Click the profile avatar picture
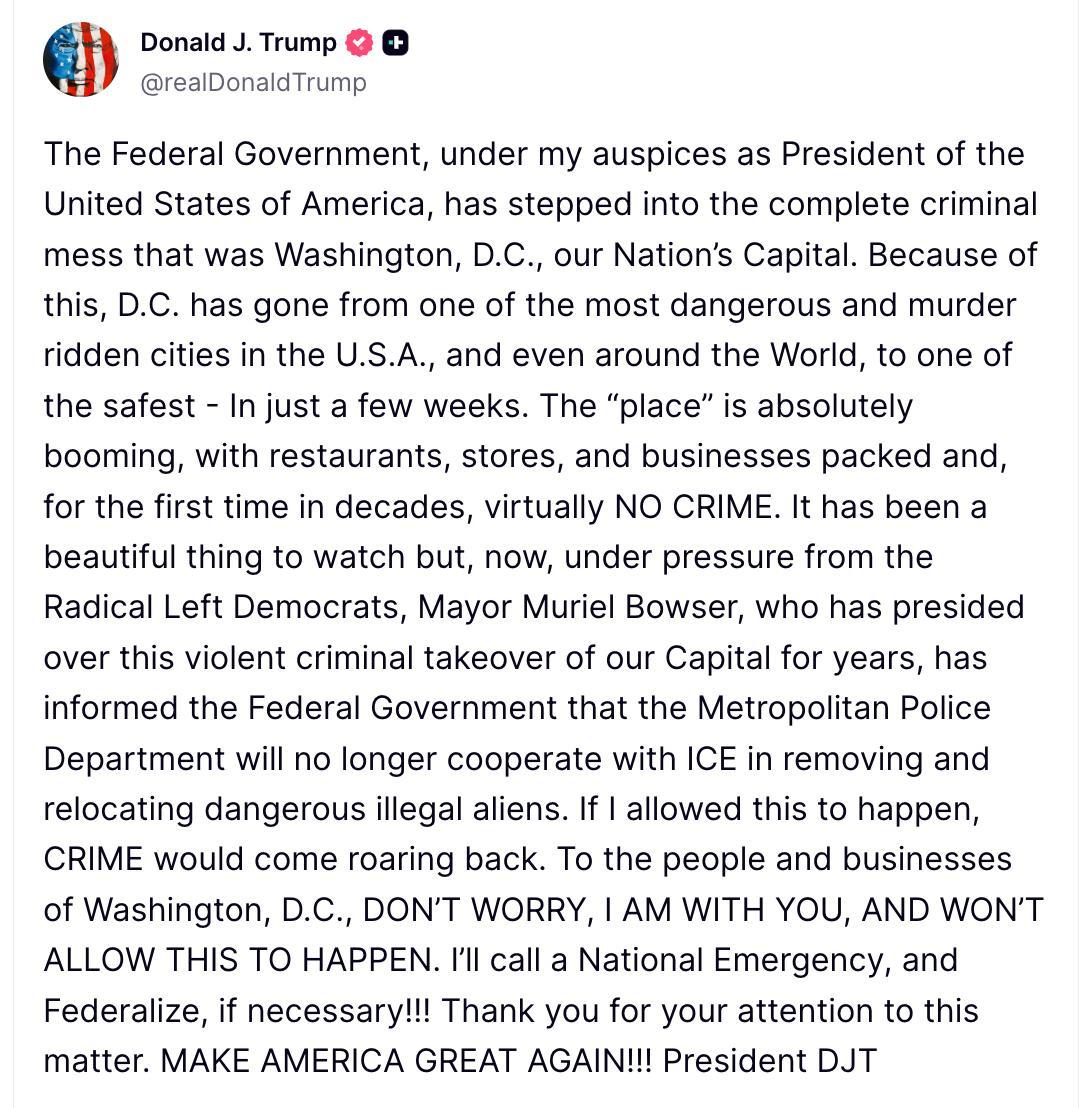 pyautogui.click(x=81, y=59)
